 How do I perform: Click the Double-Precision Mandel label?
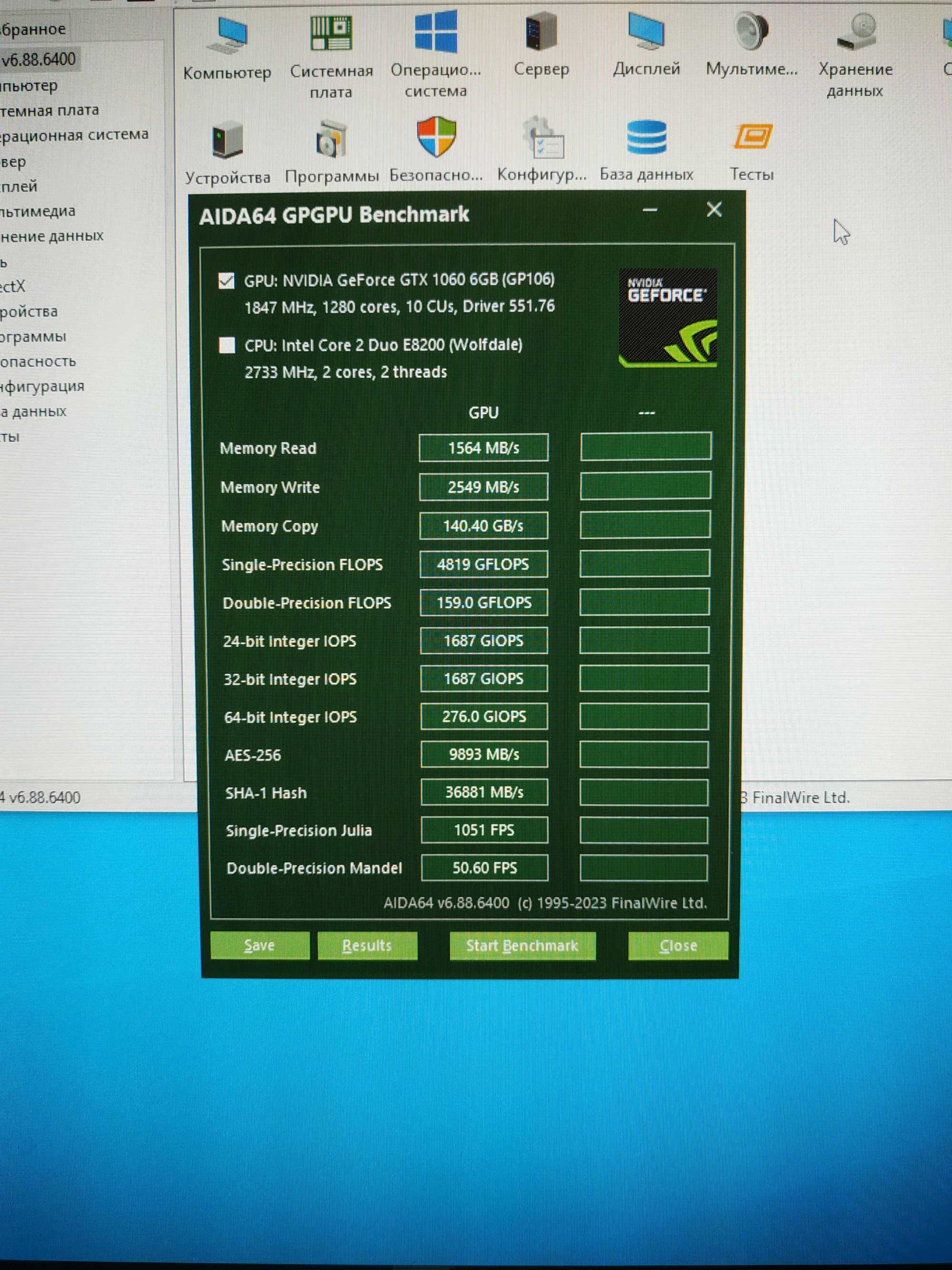(x=315, y=868)
